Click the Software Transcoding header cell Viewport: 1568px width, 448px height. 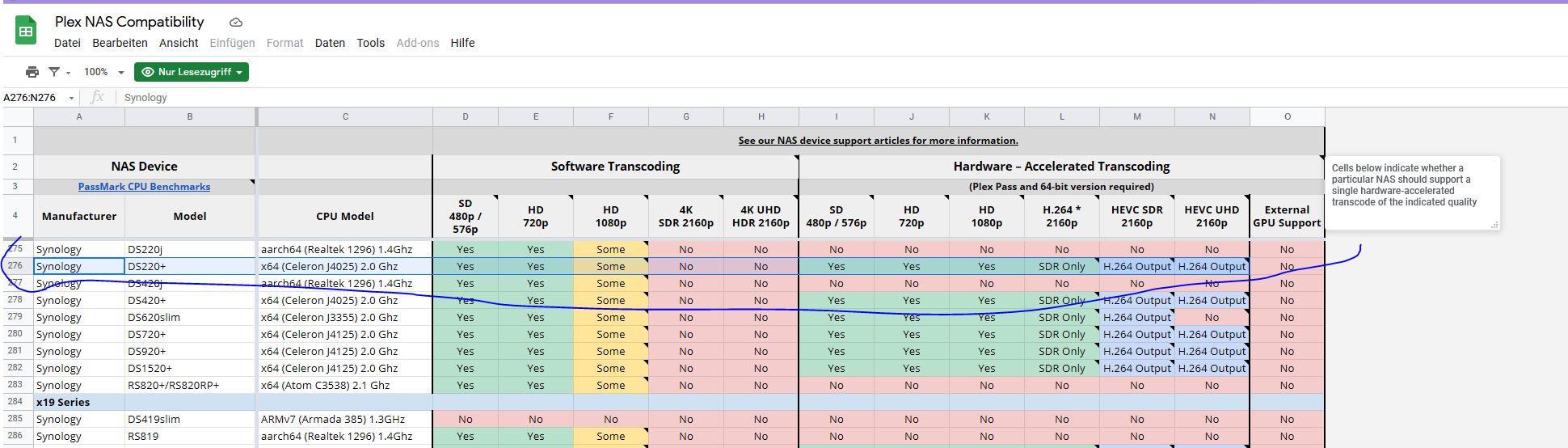(615, 167)
